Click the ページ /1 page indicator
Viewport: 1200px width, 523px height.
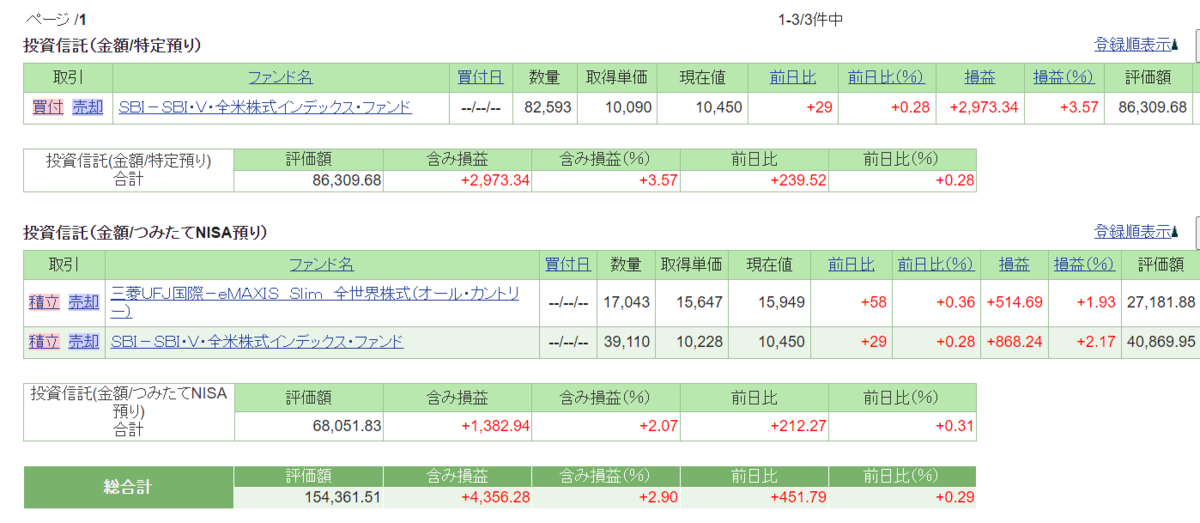click(55, 19)
